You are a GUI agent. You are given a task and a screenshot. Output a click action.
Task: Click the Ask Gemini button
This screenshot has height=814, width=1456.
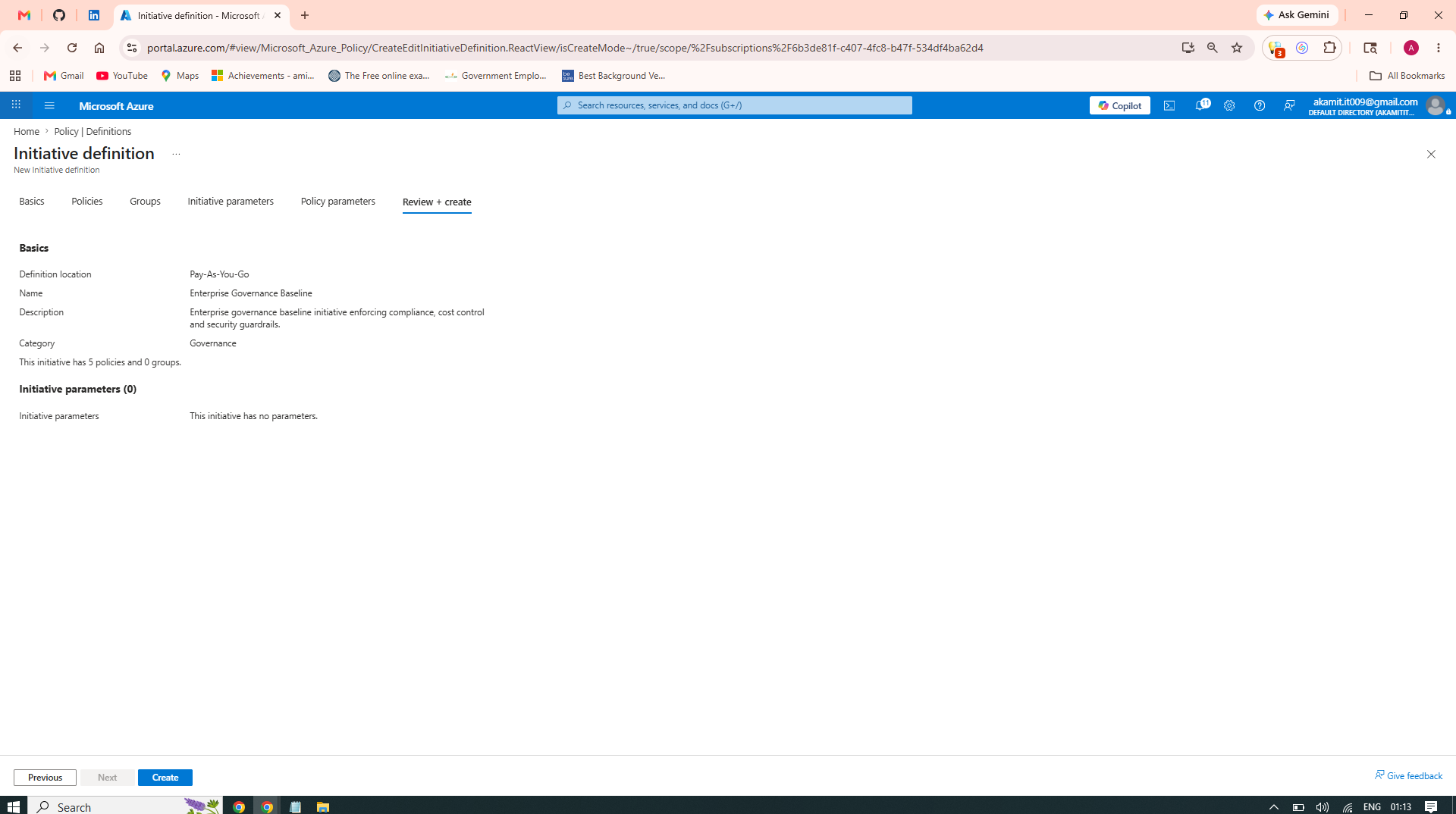tap(1297, 15)
